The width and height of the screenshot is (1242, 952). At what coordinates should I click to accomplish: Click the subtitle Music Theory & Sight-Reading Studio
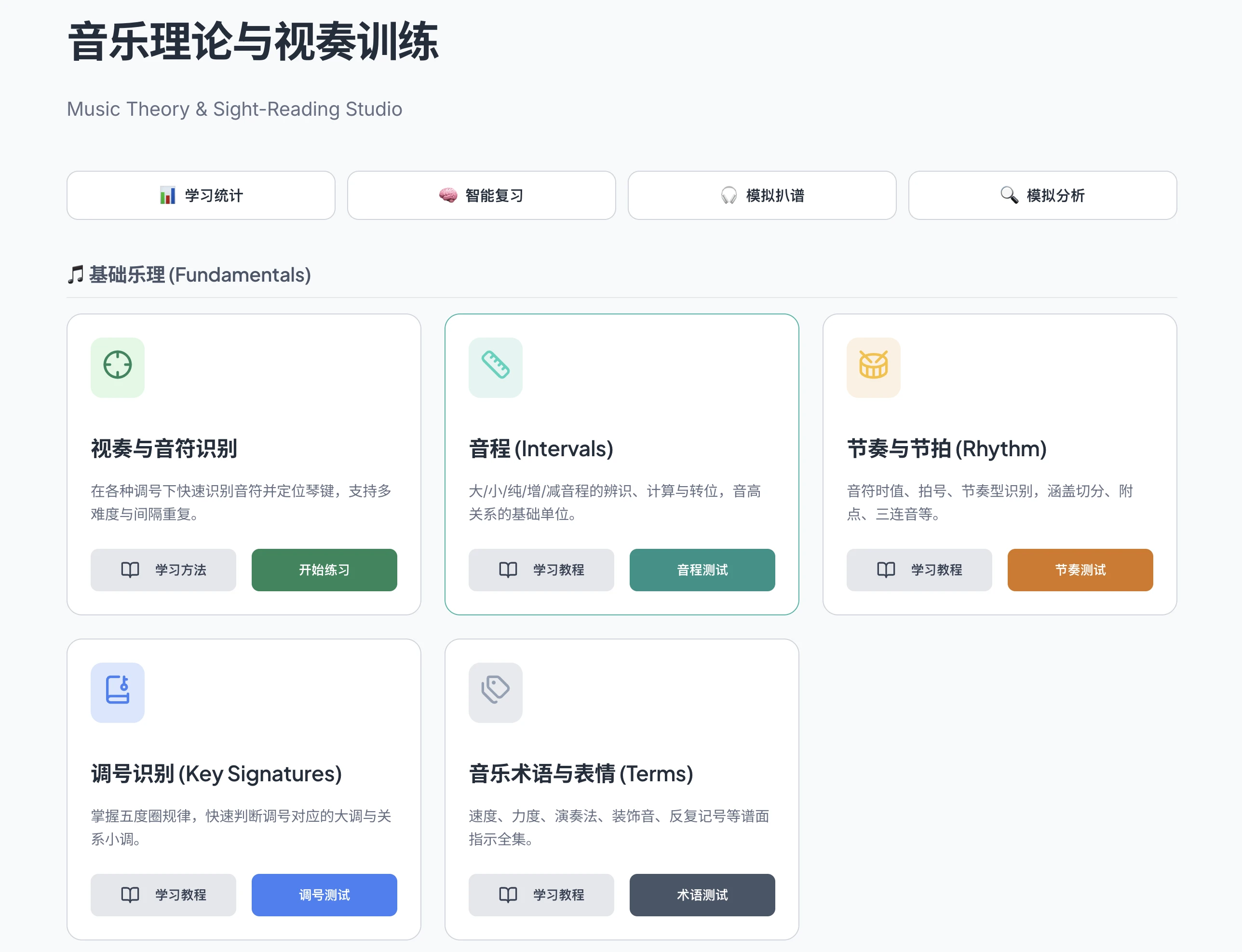click(235, 109)
